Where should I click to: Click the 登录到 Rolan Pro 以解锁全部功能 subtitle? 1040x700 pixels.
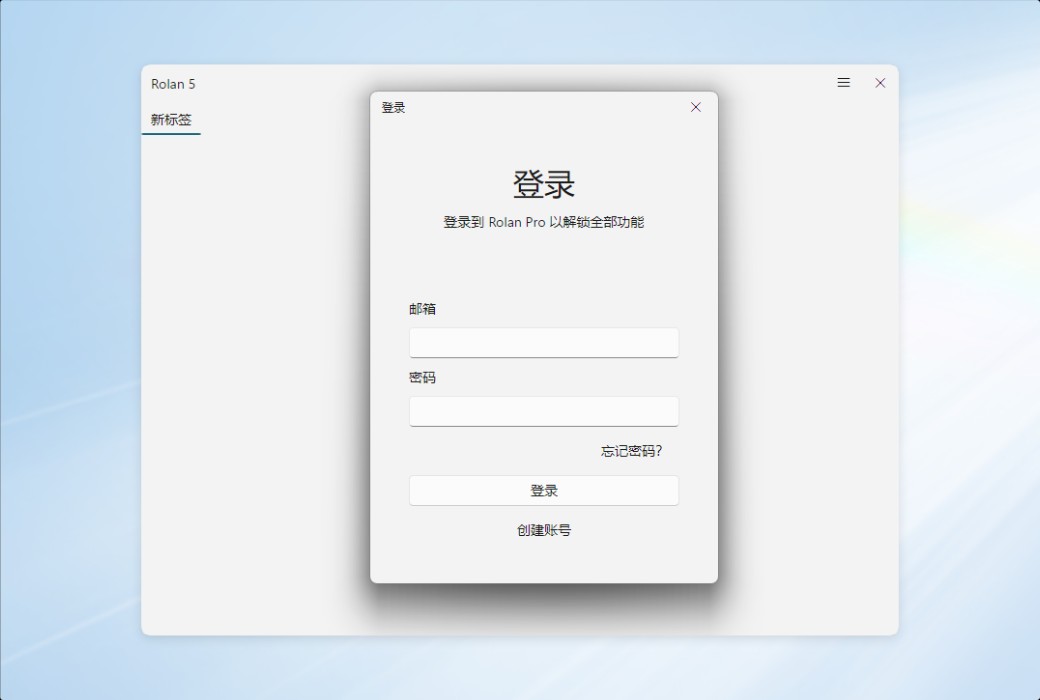[544, 222]
